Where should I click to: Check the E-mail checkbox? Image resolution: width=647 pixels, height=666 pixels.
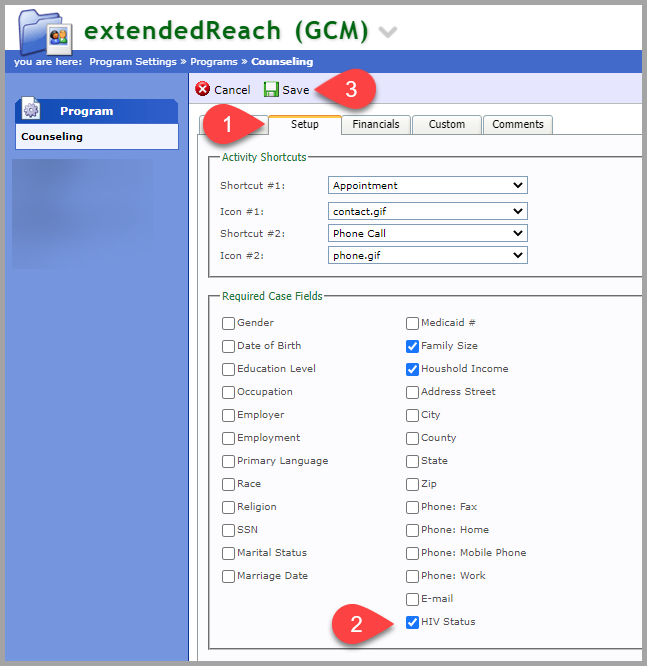(x=412, y=599)
